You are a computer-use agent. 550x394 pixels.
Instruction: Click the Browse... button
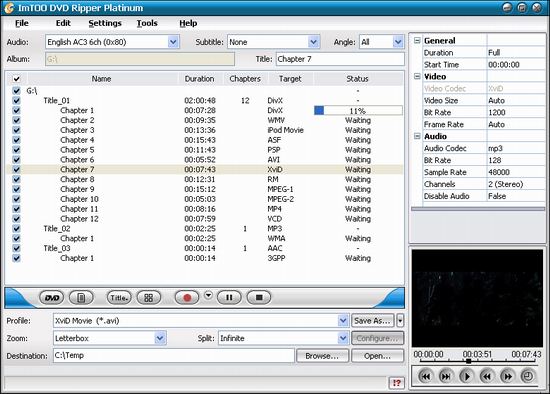322,356
